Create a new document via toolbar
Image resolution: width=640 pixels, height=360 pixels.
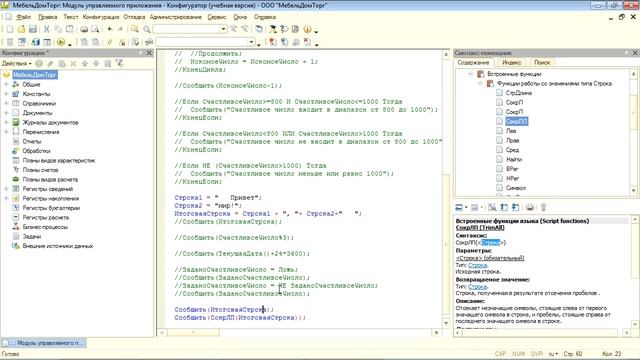pos(10,29)
